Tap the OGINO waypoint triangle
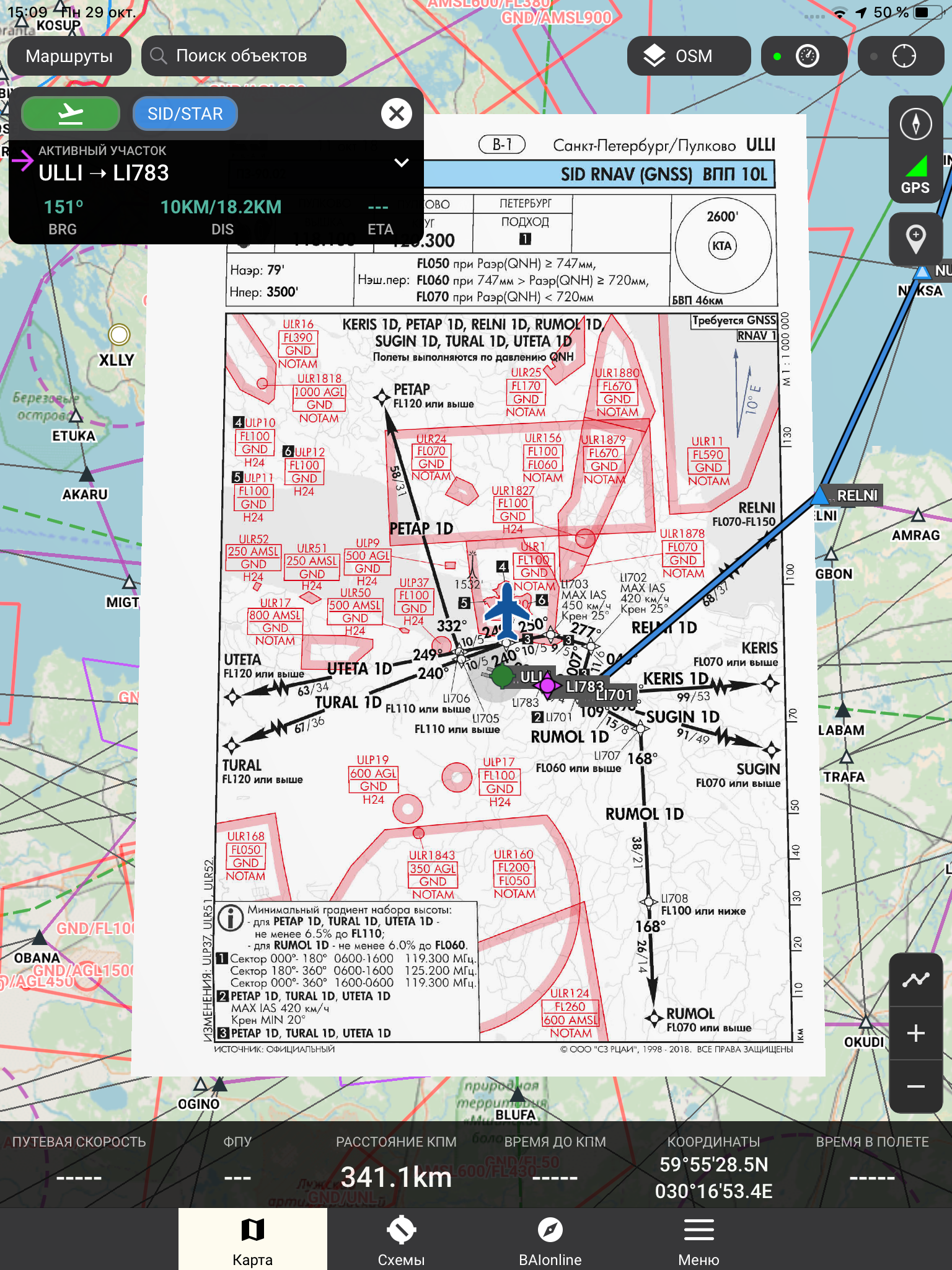Viewport: 952px width, 1270px height. coord(200,1084)
